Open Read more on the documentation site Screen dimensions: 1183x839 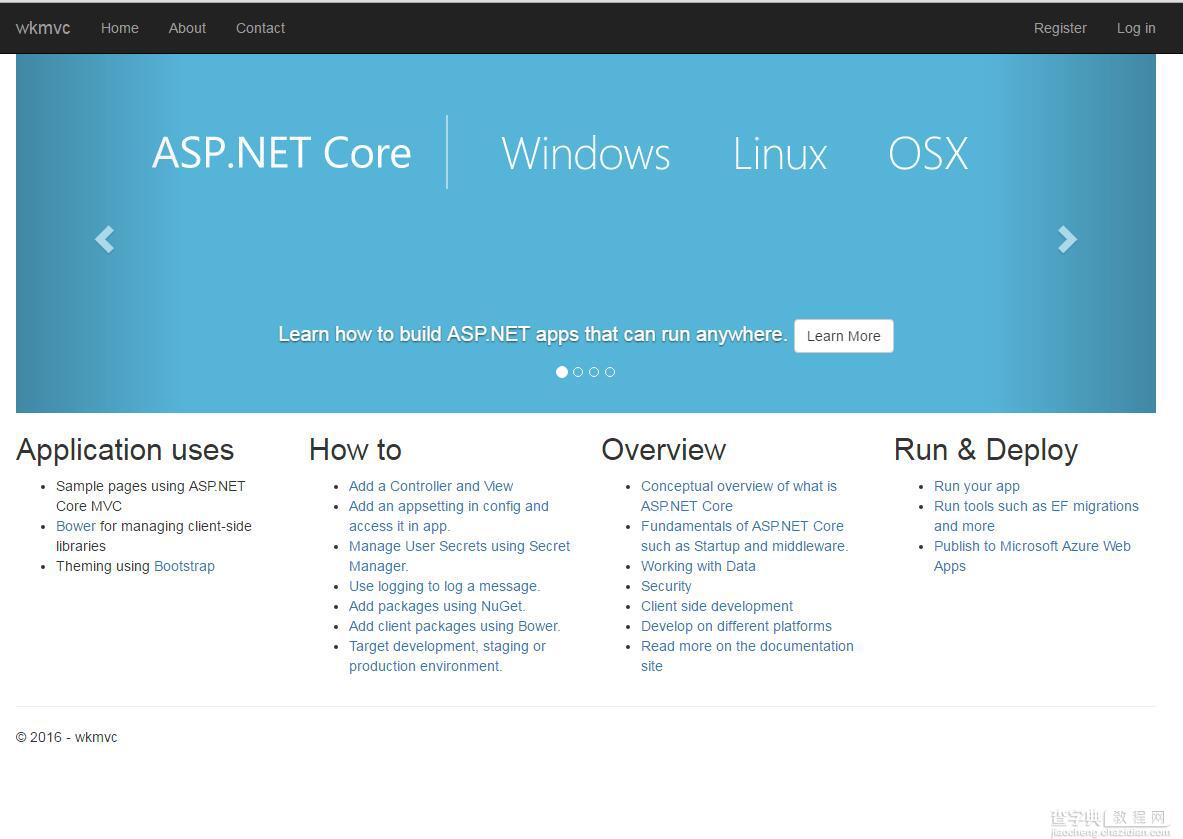(x=747, y=656)
